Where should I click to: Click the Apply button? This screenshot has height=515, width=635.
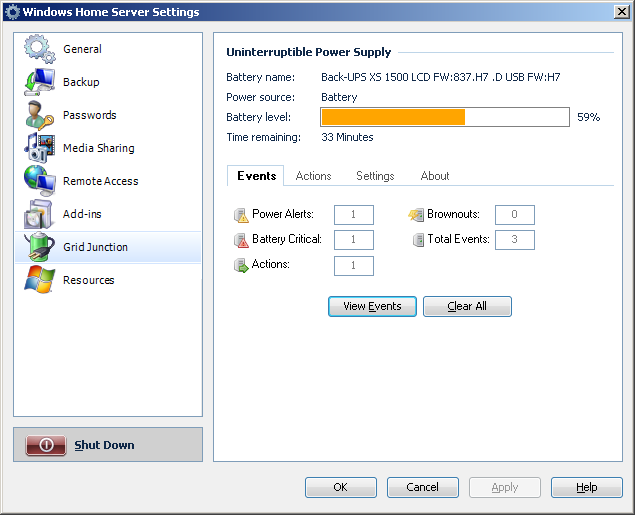pos(505,487)
